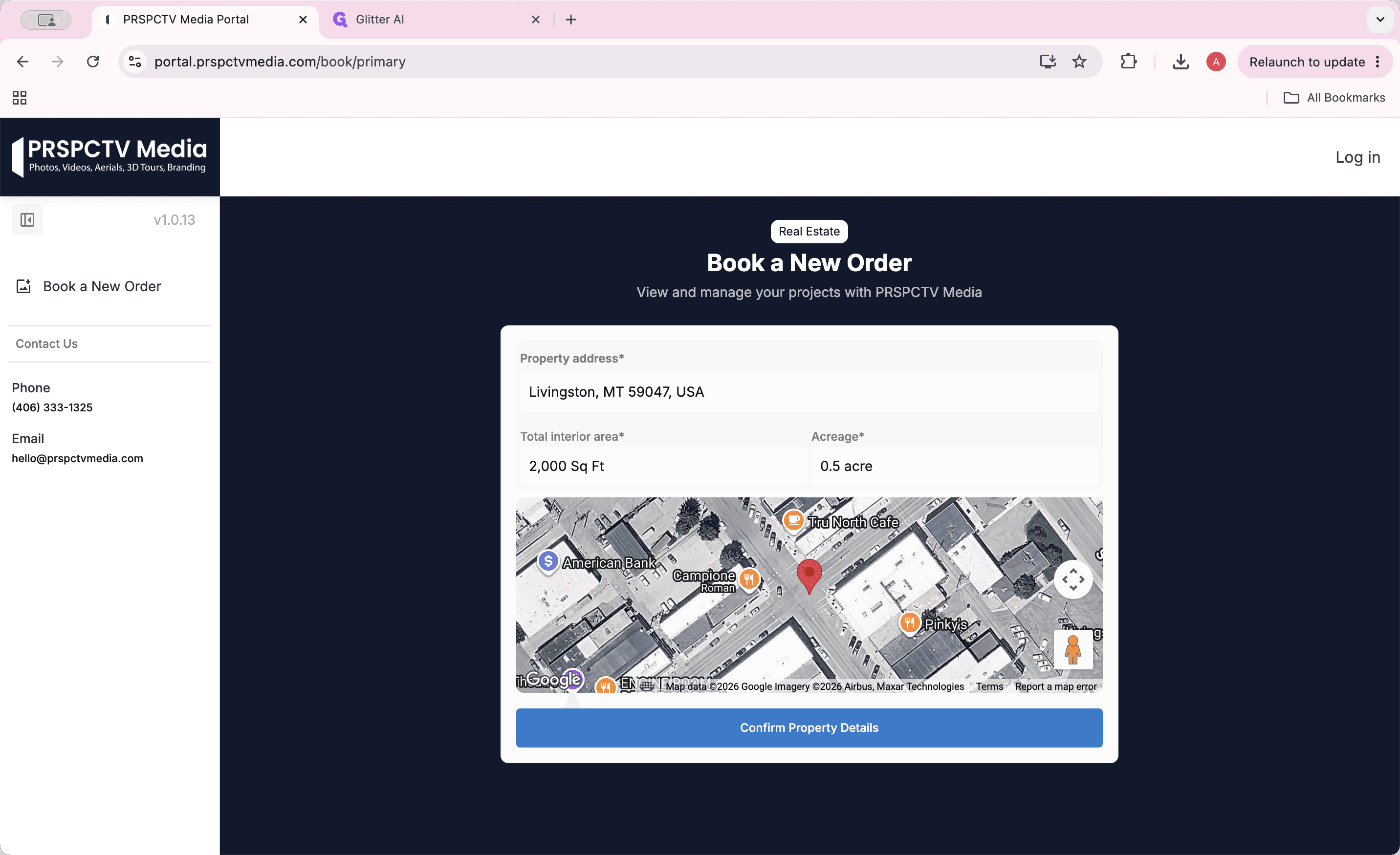The width and height of the screenshot is (1400, 855).
Task: Click the Log in link
Action: click(1357, 157)
